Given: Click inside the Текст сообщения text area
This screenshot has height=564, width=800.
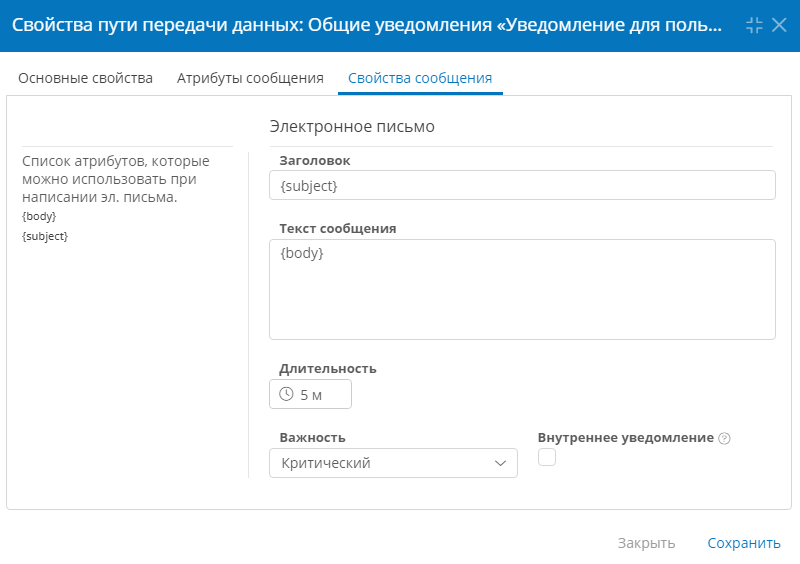Looking at the screenshot, I should pyautogui.click(x=522, y=289).
